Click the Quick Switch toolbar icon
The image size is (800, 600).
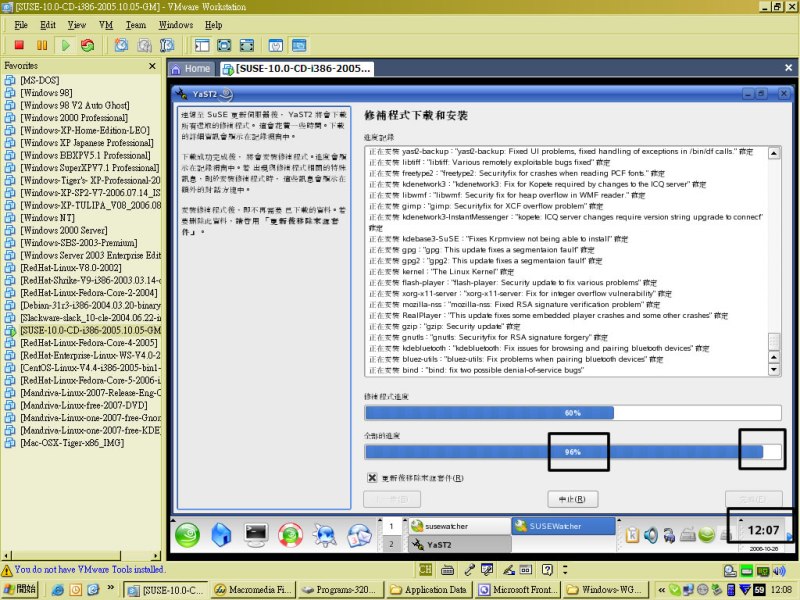246,45
